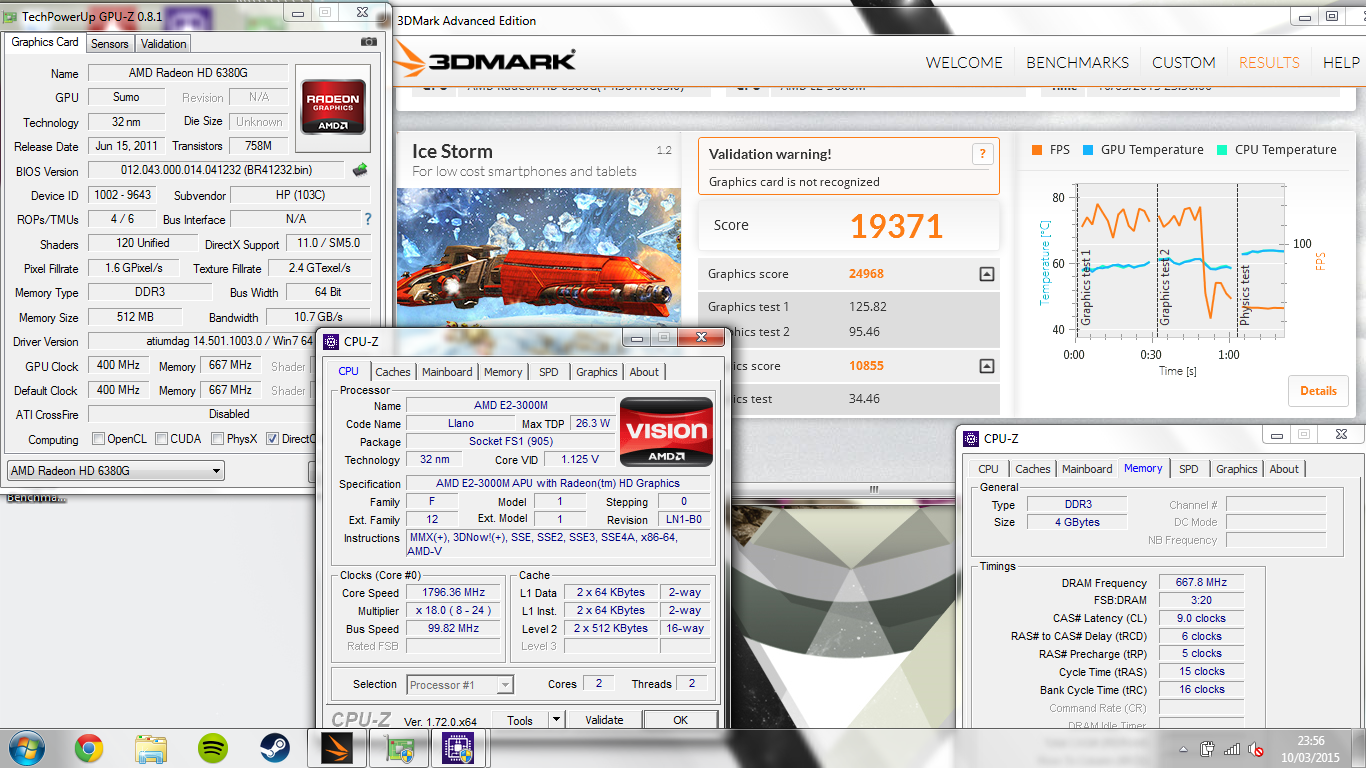
Task: Switch to GPU-Z via its taskbar icon
Action: [x=399, y=748]
